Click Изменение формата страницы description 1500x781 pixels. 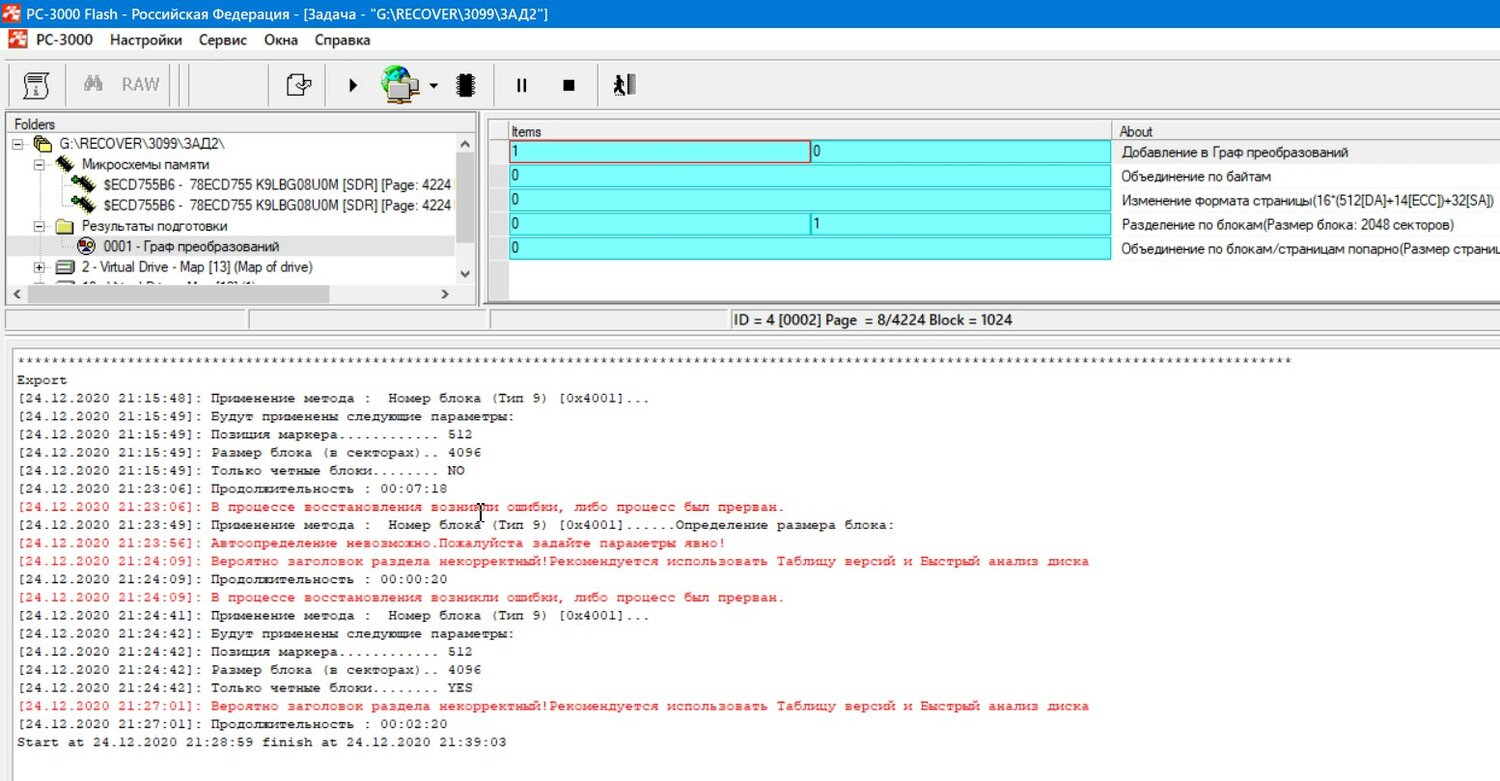pos(1310,200)
